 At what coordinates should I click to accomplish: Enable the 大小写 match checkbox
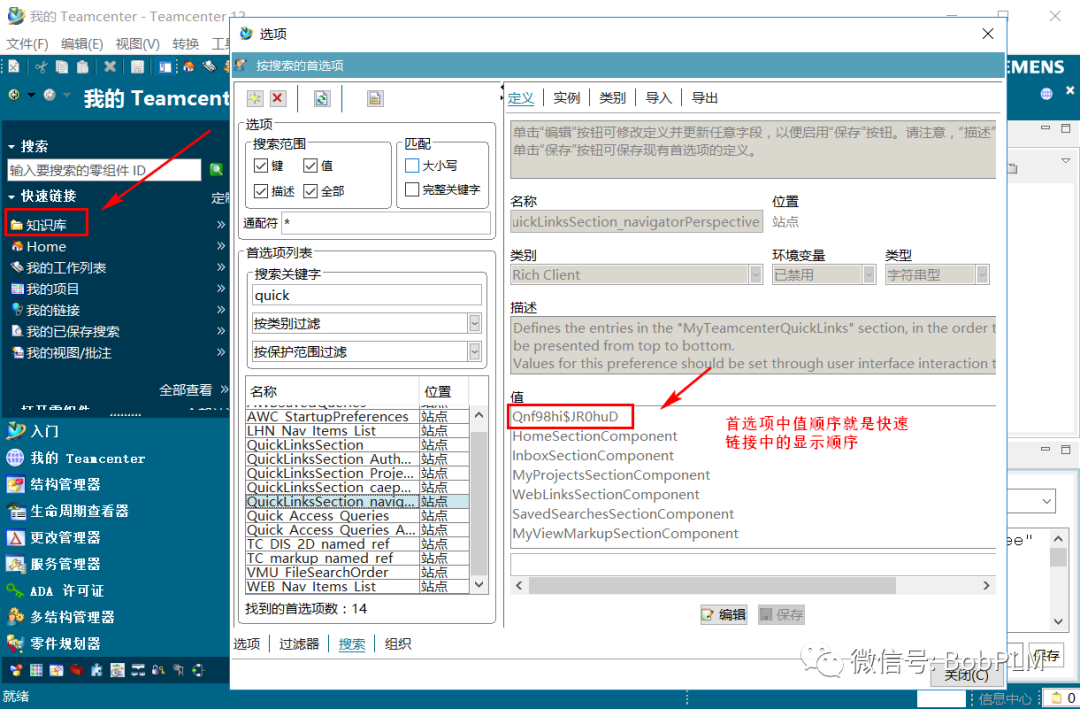click(412, 165)
